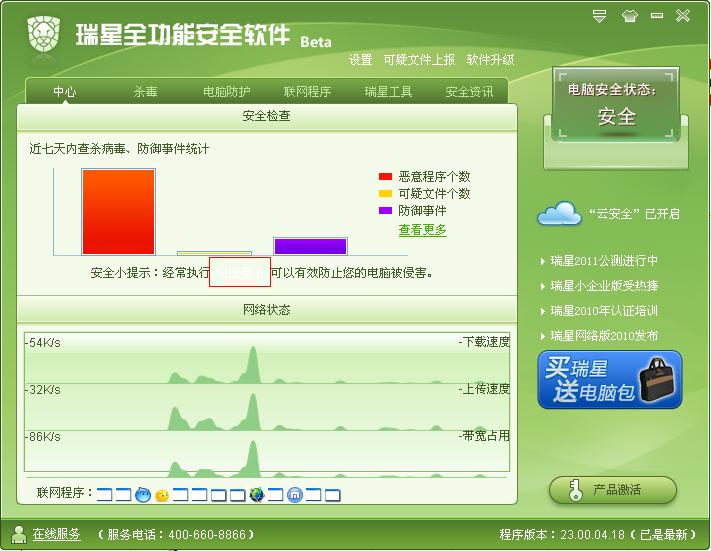Click 防御事件 legend label

422,210
